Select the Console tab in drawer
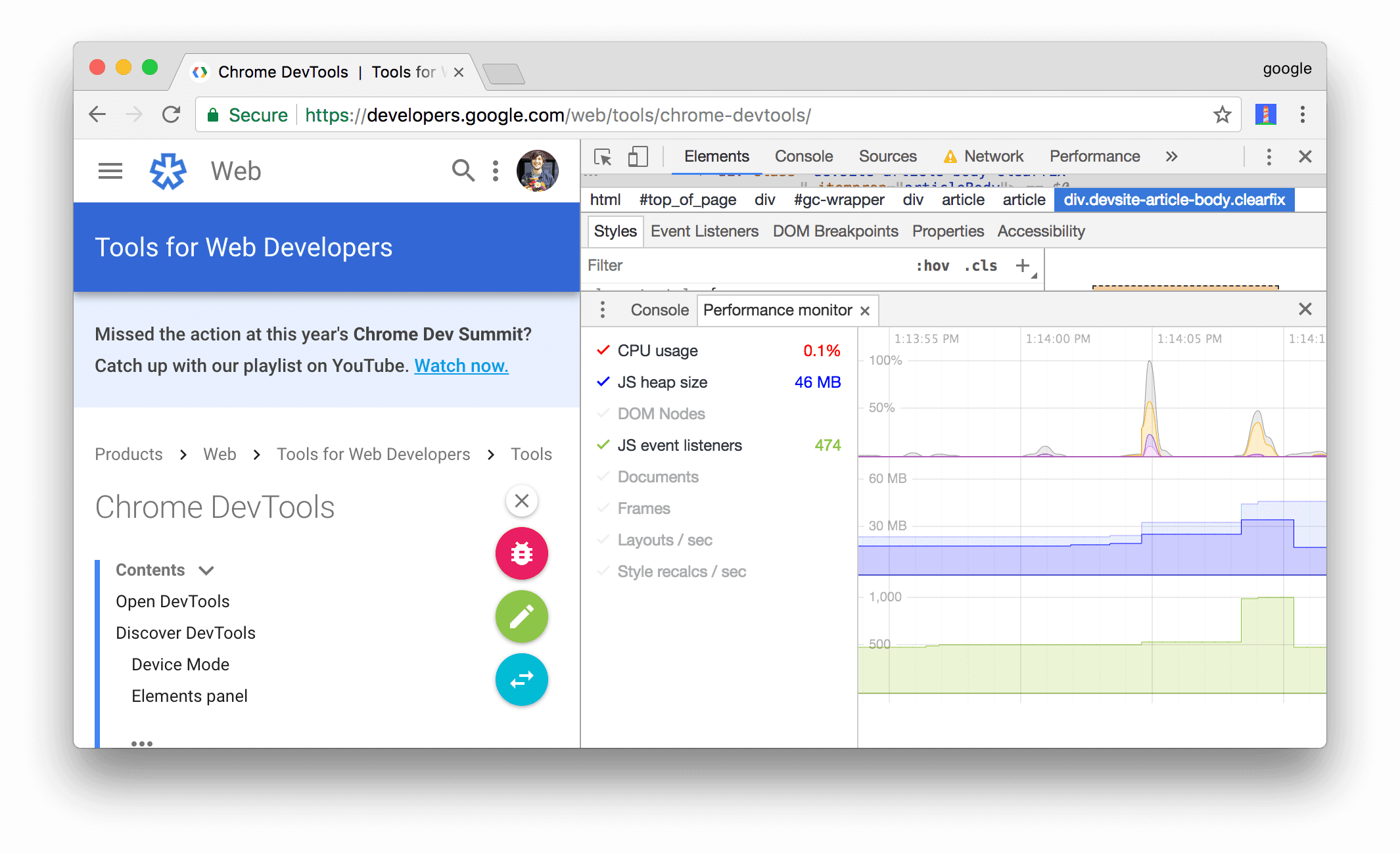Viewport: 1400px width, 853px height. (x=657, y=310)
